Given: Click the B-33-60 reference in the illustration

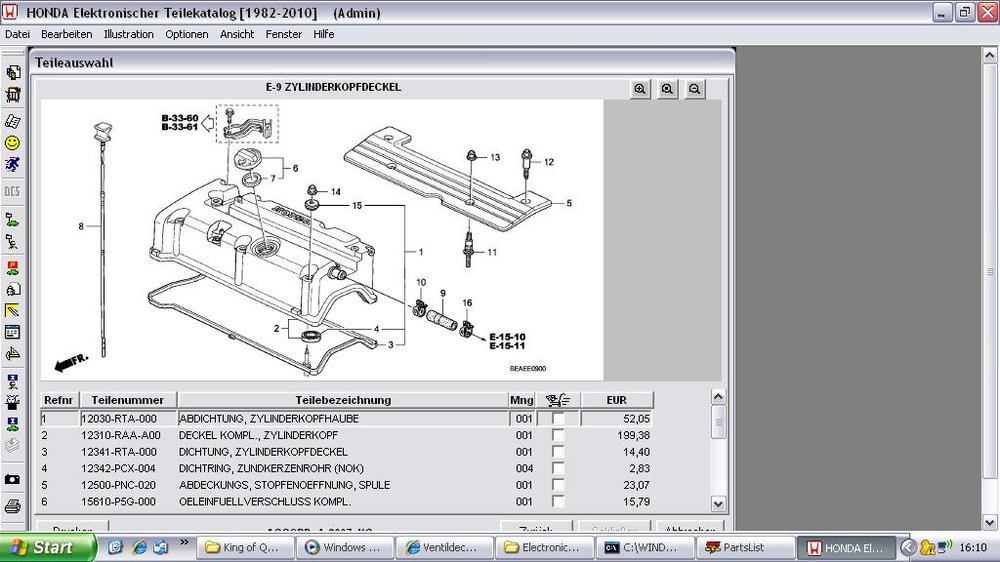Looking at the screenshot, I should [180, 118].
